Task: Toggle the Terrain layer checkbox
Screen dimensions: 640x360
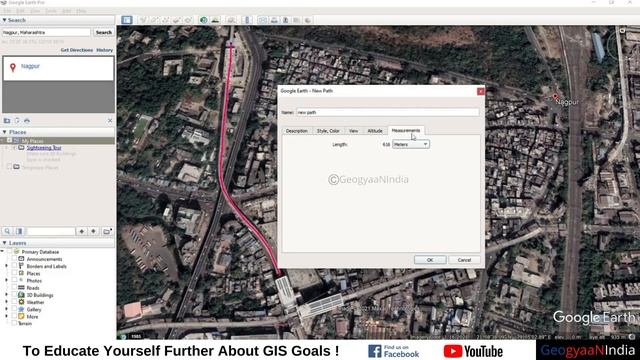Action: pos(14,323)
